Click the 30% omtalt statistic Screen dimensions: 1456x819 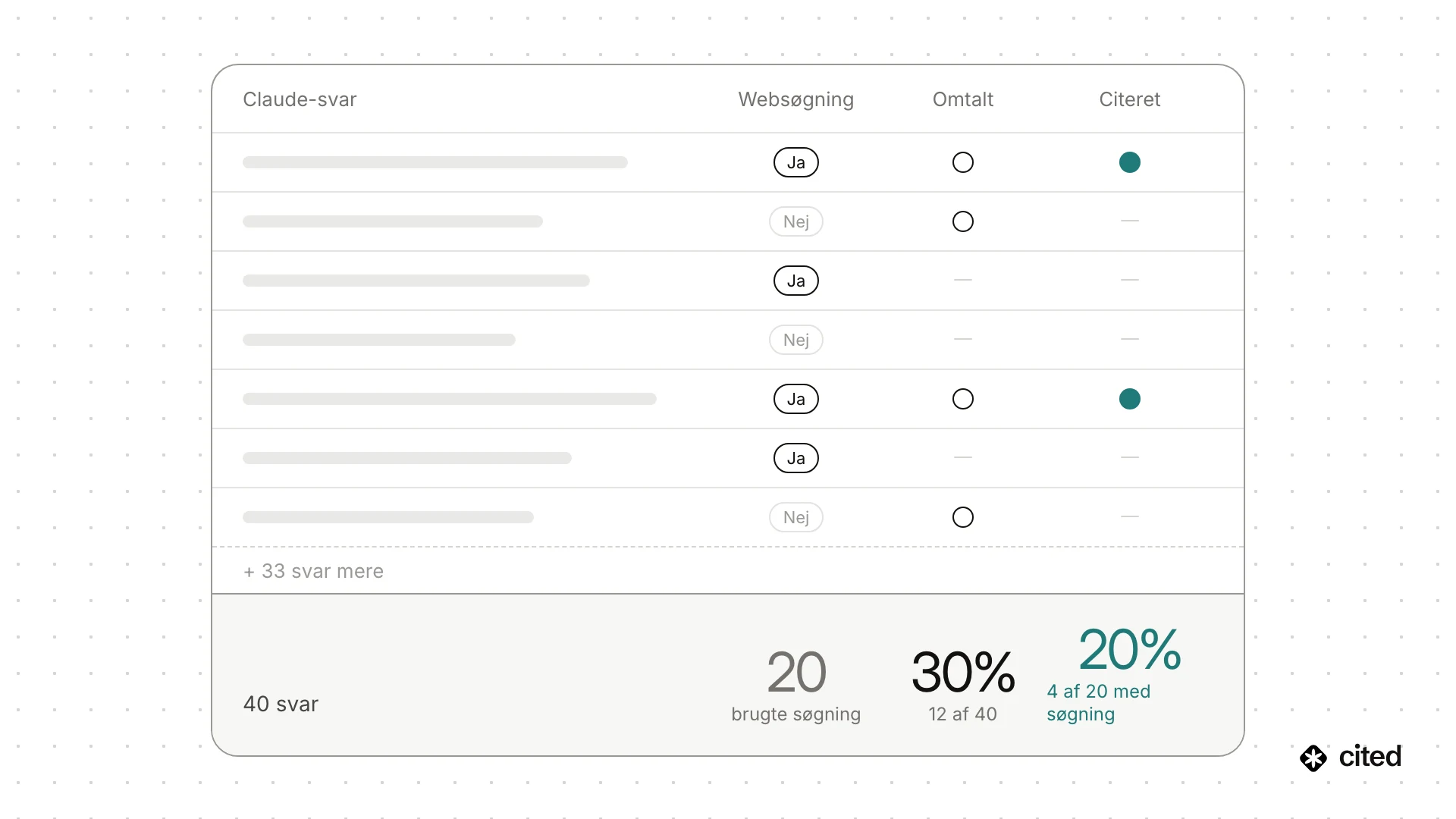963,672
